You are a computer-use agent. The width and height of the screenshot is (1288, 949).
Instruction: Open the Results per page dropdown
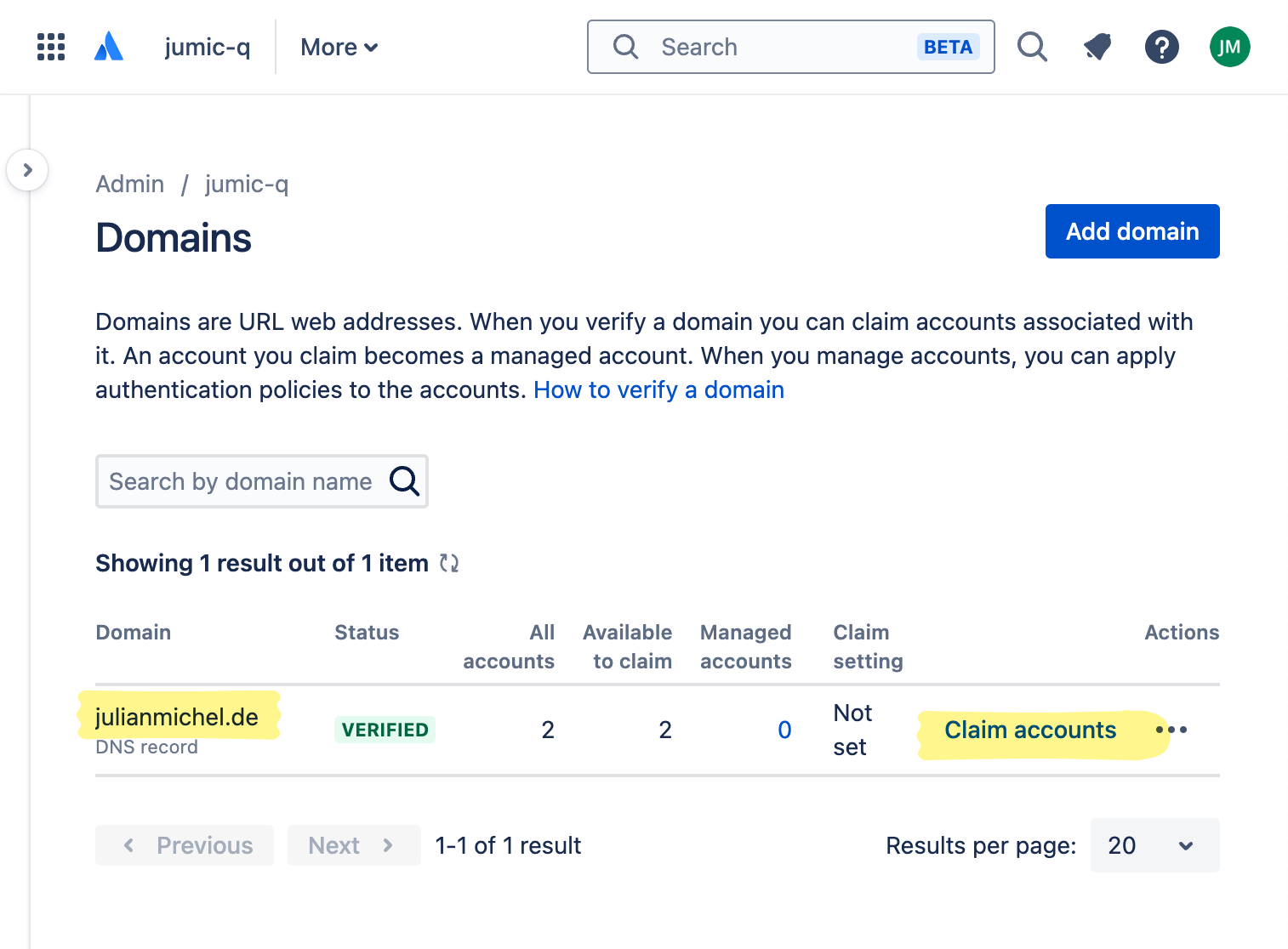[1154, 845]
